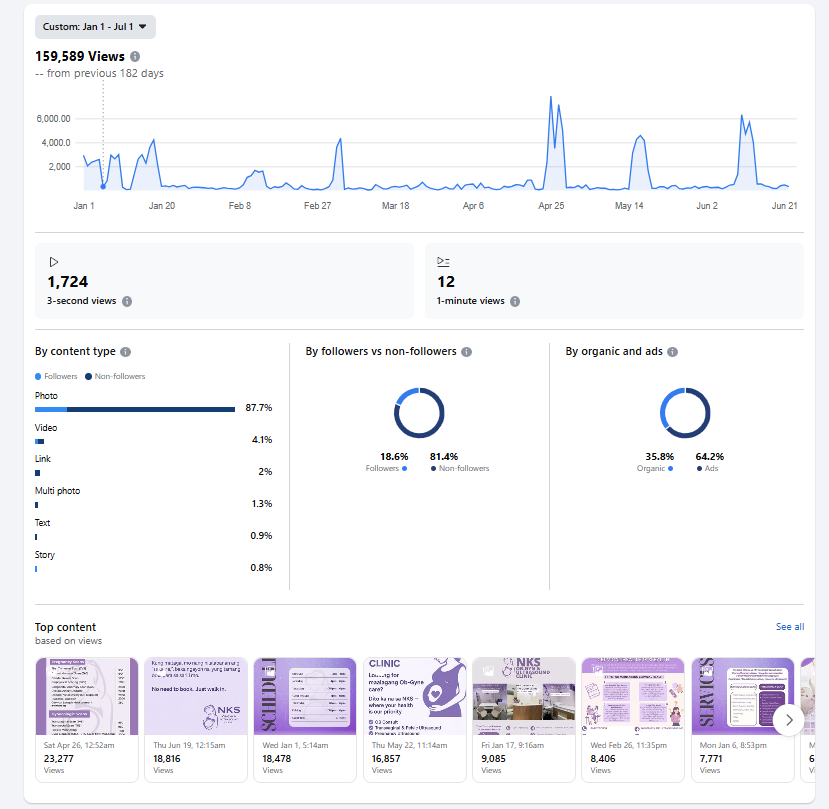Click the 18.6% Followers value
Screen dimensions: 829x809
click(394, 457)
